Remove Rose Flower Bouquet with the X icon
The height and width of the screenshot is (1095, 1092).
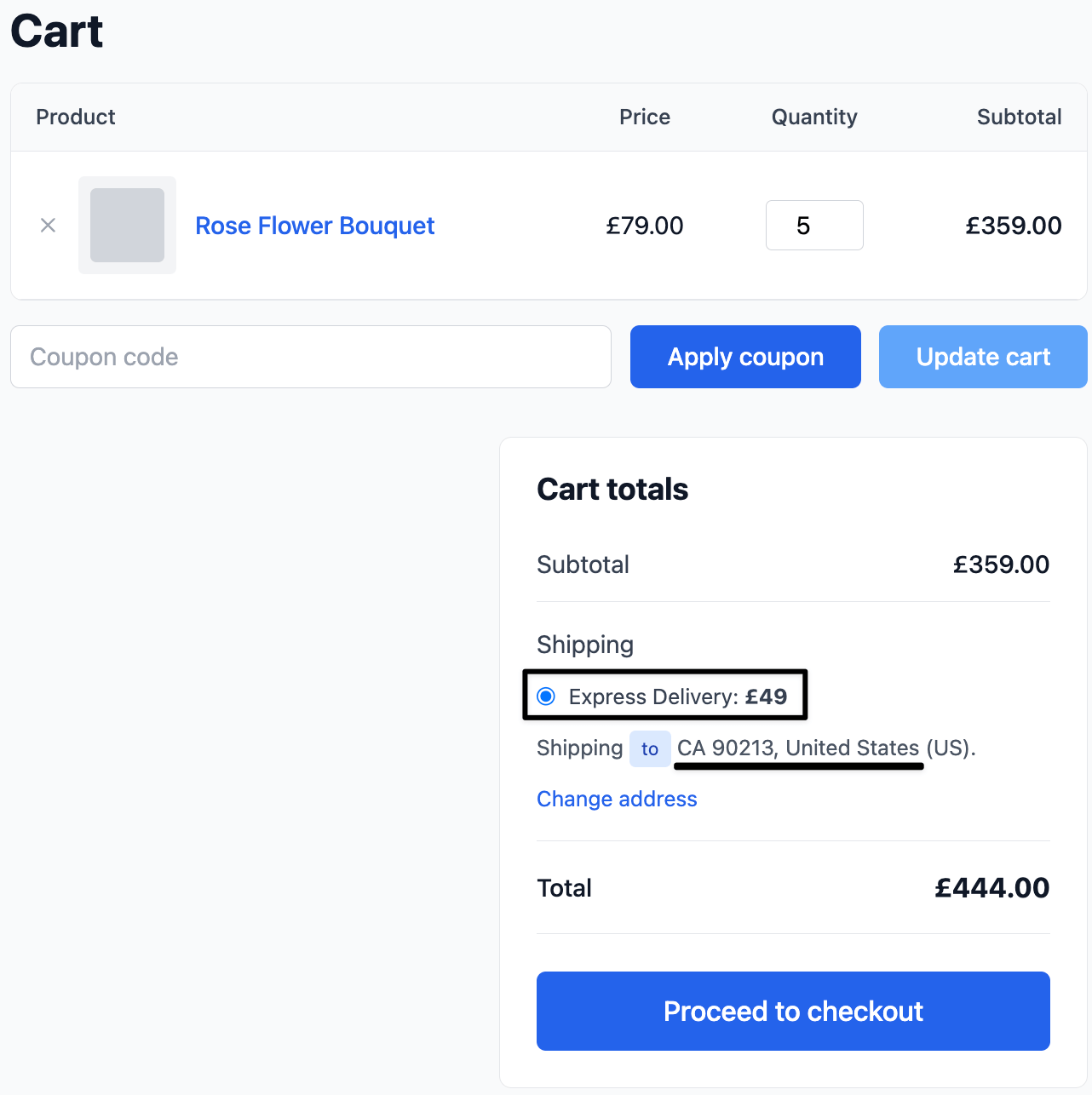point(48,226)
